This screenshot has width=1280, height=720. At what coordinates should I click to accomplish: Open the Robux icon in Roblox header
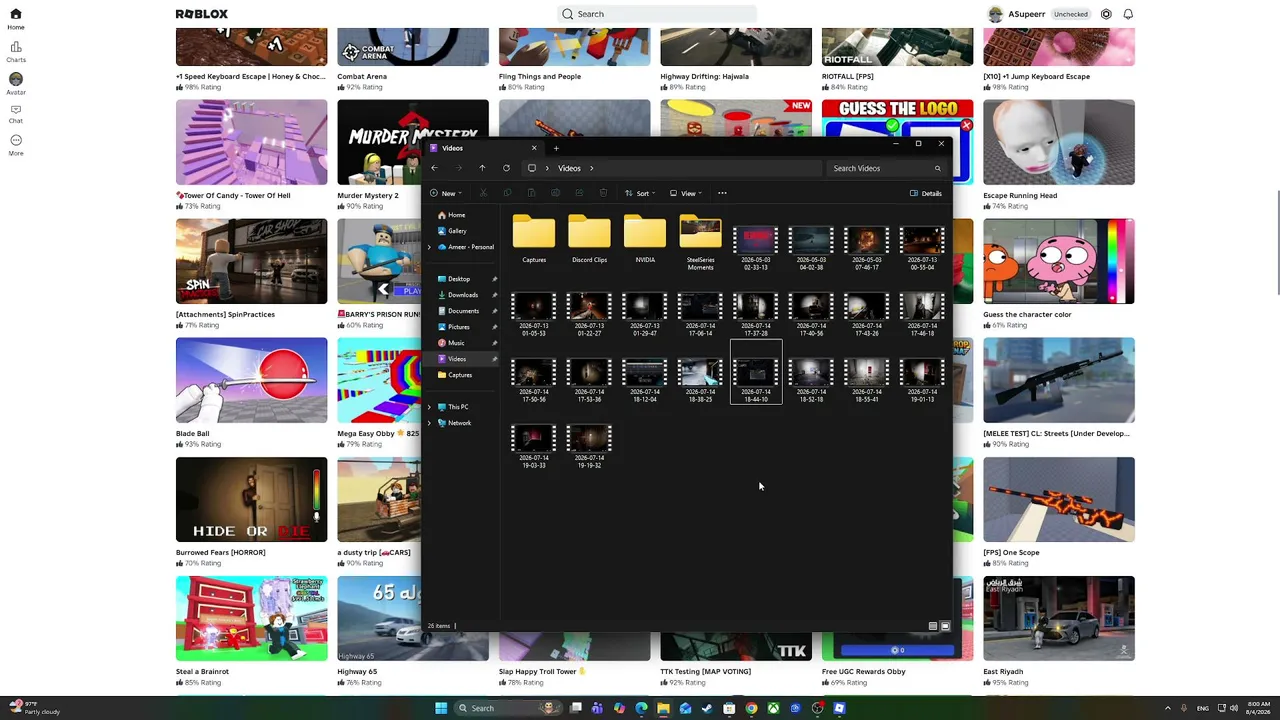(x=1106, y=14)
